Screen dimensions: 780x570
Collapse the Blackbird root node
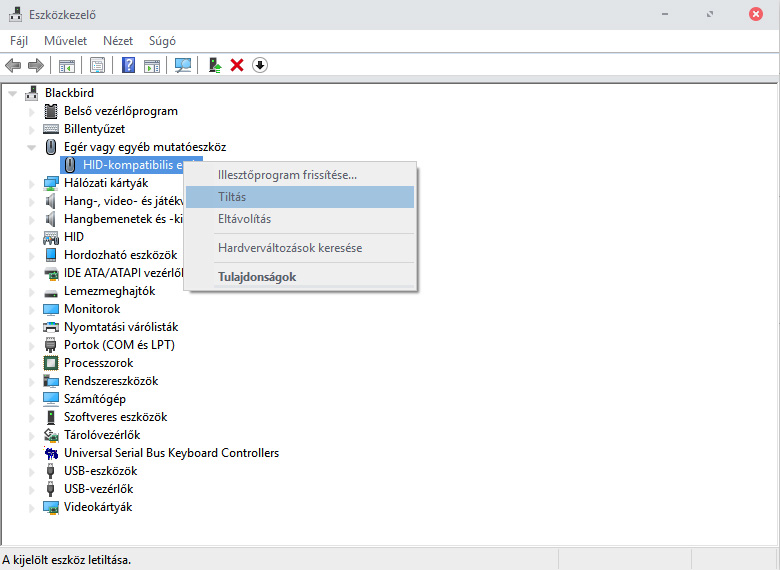tap(13, 93)
